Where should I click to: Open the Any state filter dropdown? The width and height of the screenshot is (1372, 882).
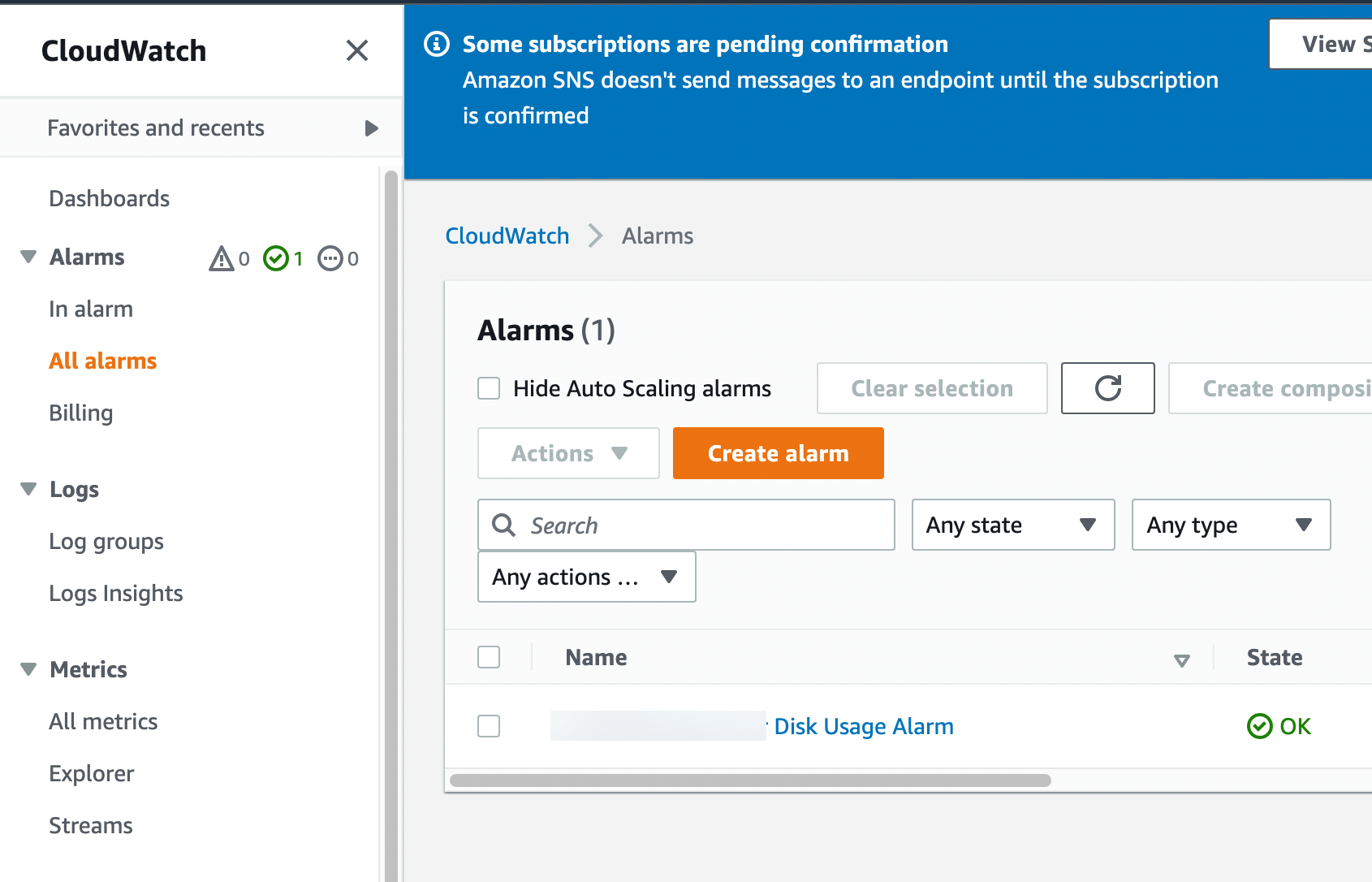pos(1012,525)
